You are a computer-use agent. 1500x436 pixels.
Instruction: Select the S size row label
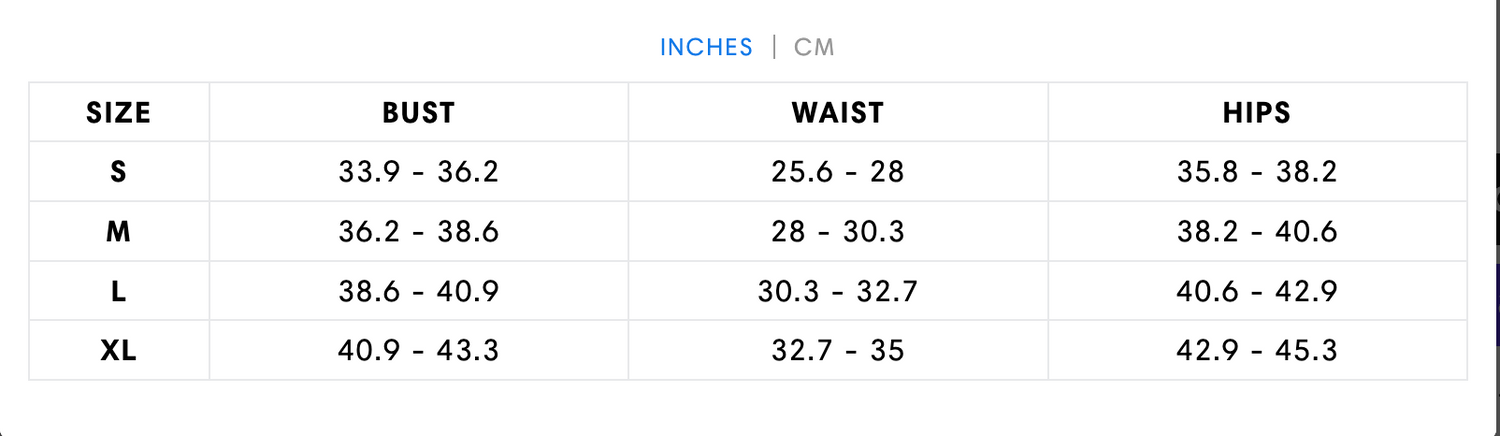click(x=119, y=172)
